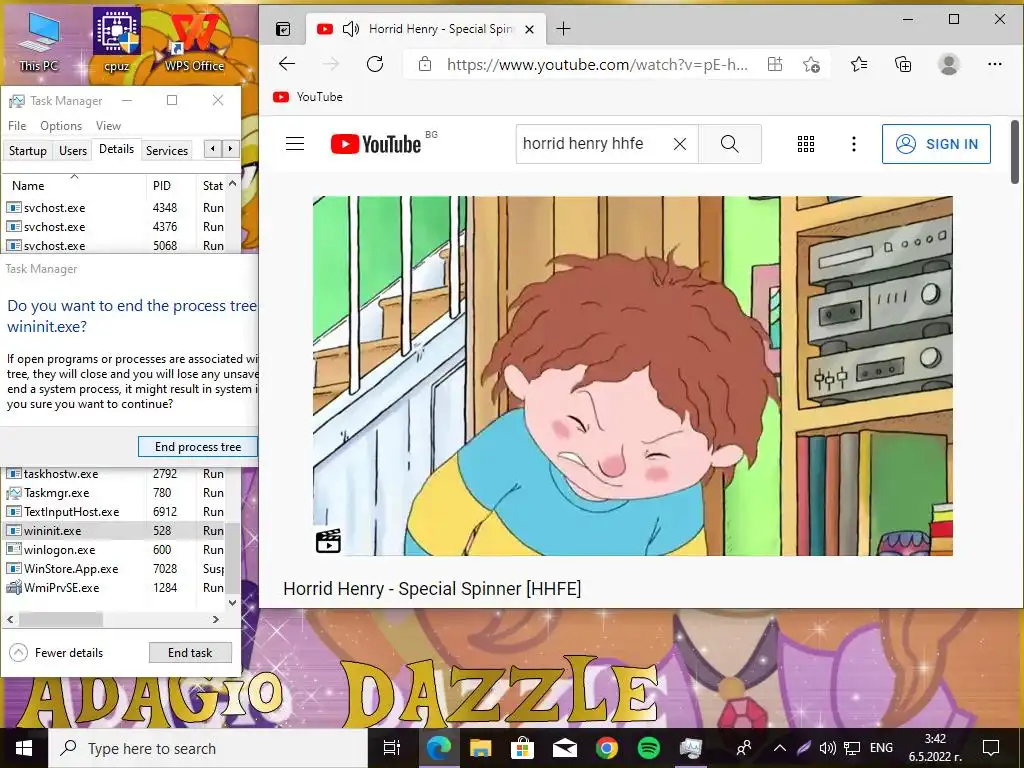Refresh the YouTube page

click(375, 64)
